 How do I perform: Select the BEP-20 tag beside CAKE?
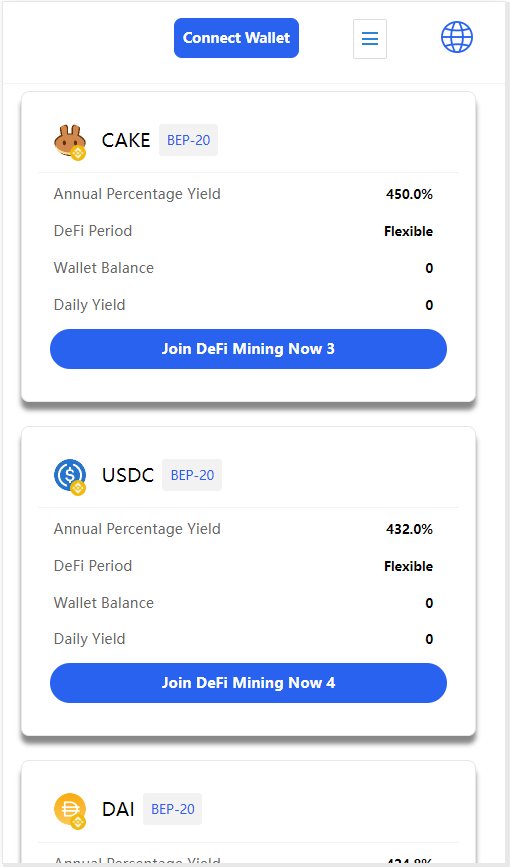189,140
